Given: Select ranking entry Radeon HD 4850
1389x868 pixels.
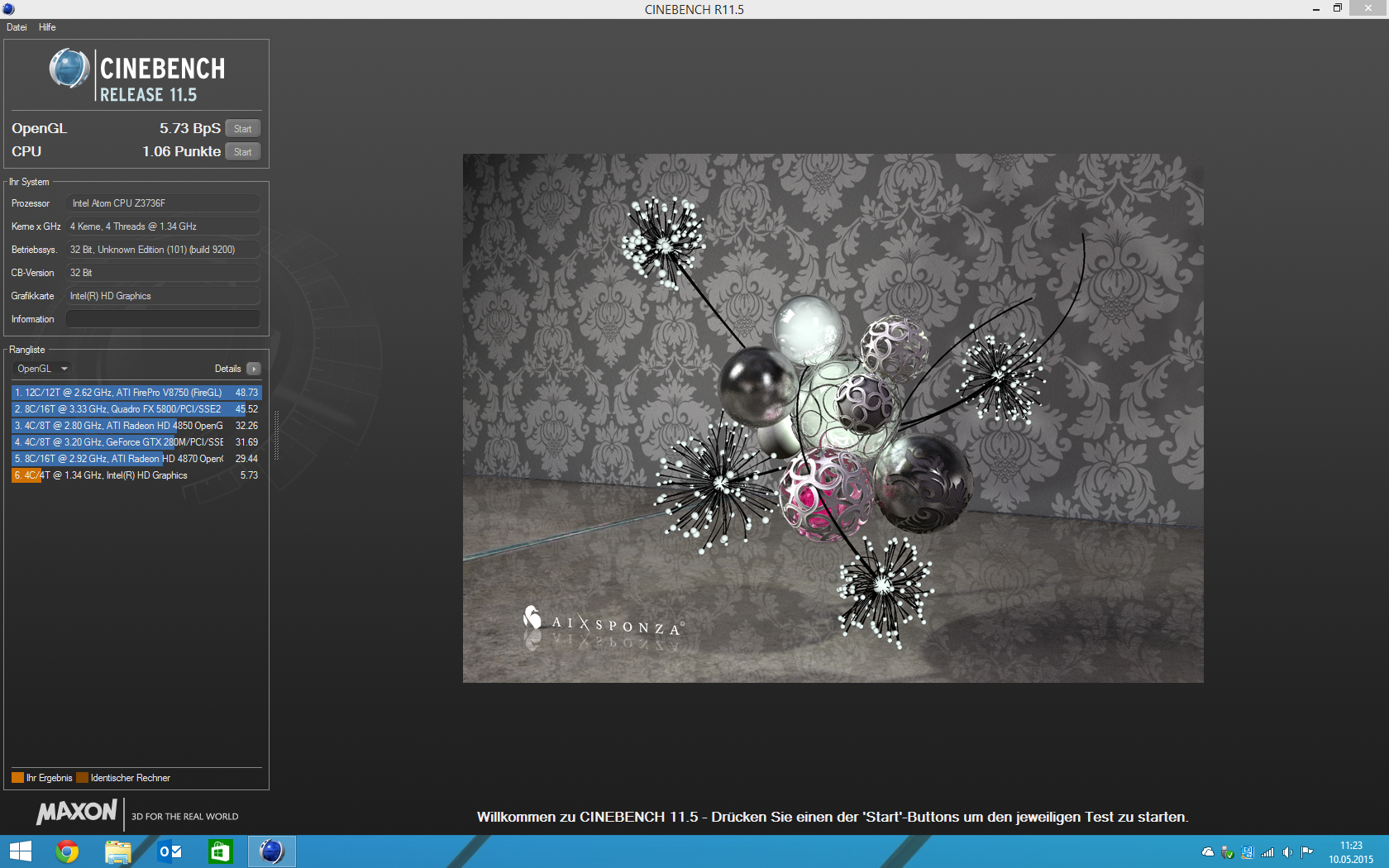Looking at the screenshot, I should pyautogui.click(x=136, y=426).
